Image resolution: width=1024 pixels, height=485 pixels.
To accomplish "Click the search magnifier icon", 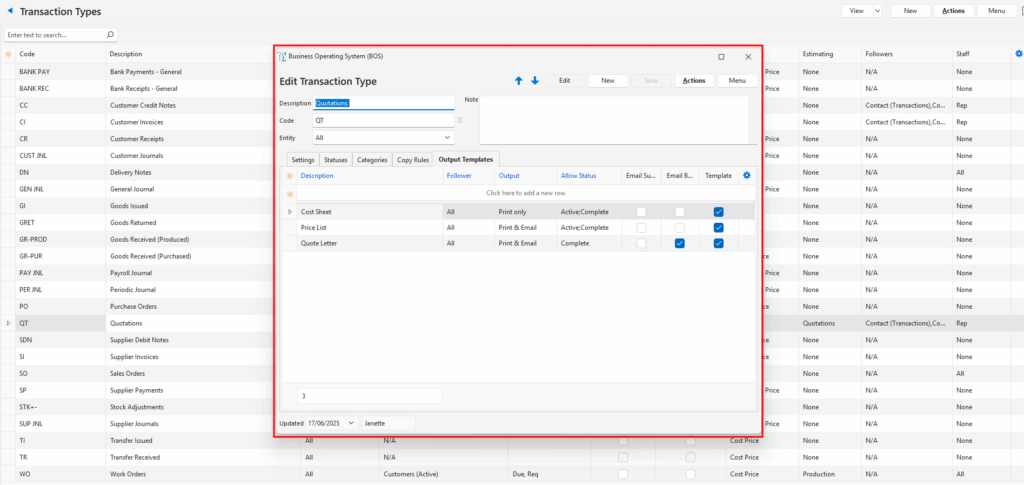I will coord(110,34).
